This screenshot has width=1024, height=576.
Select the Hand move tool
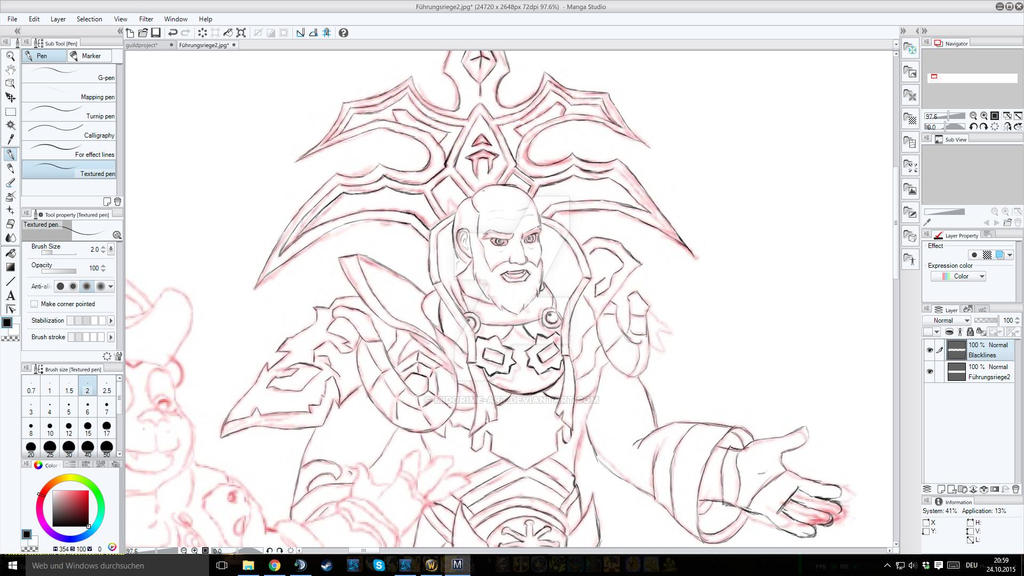(x=10, y=70)
